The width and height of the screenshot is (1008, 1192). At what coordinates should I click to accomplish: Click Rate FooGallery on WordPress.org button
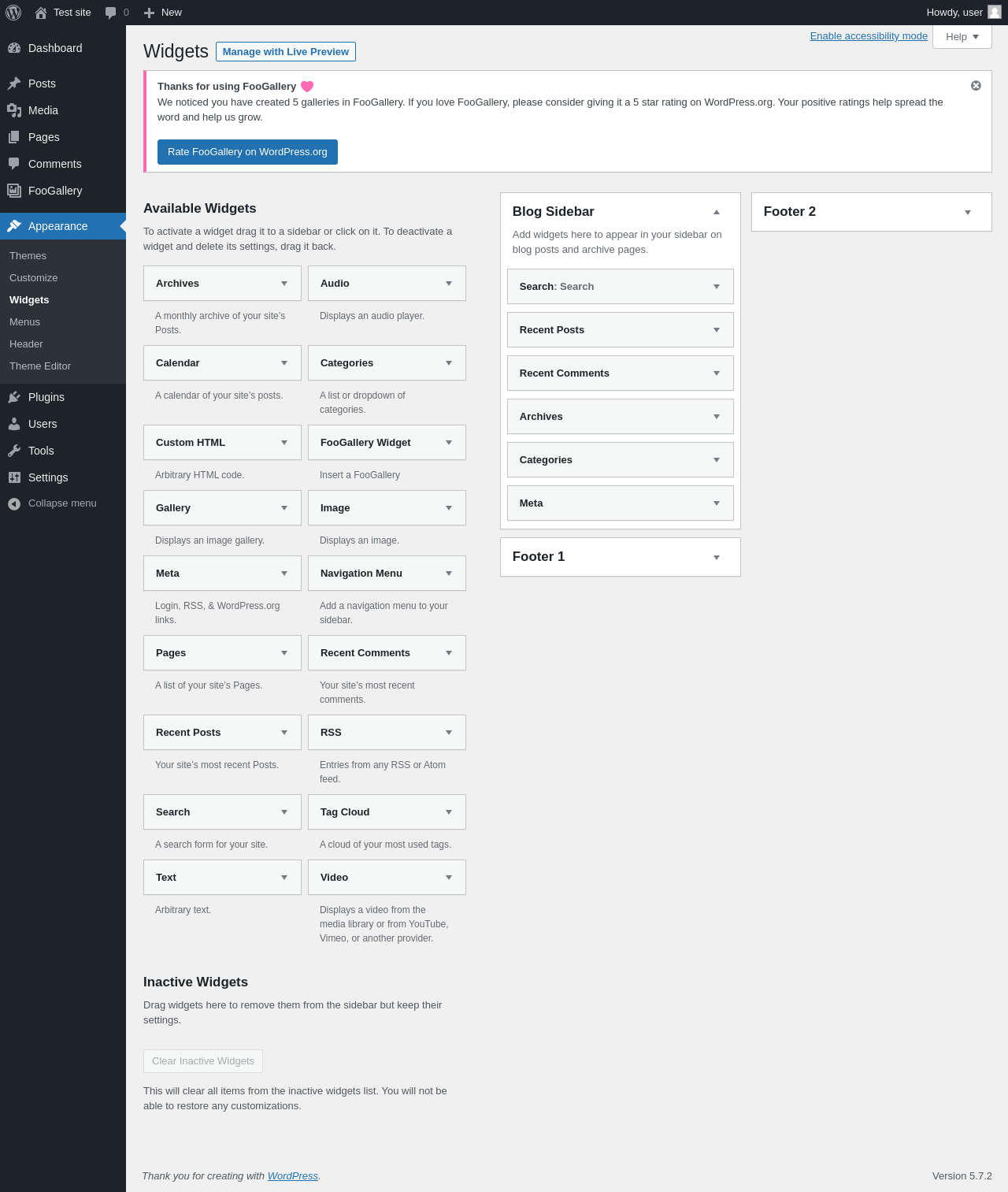coord(247,152)
